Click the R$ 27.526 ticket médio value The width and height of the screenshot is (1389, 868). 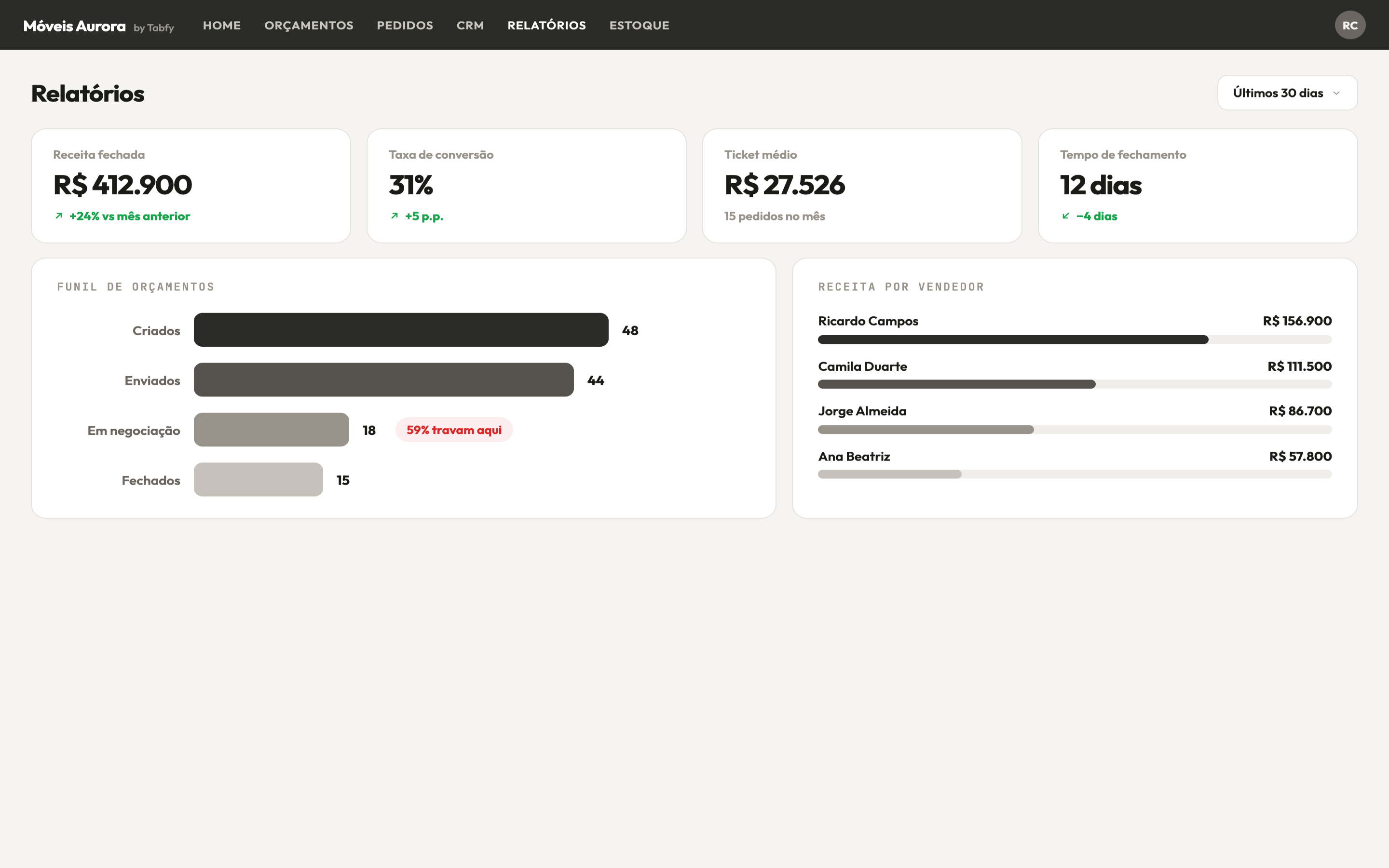click(785, 185)
